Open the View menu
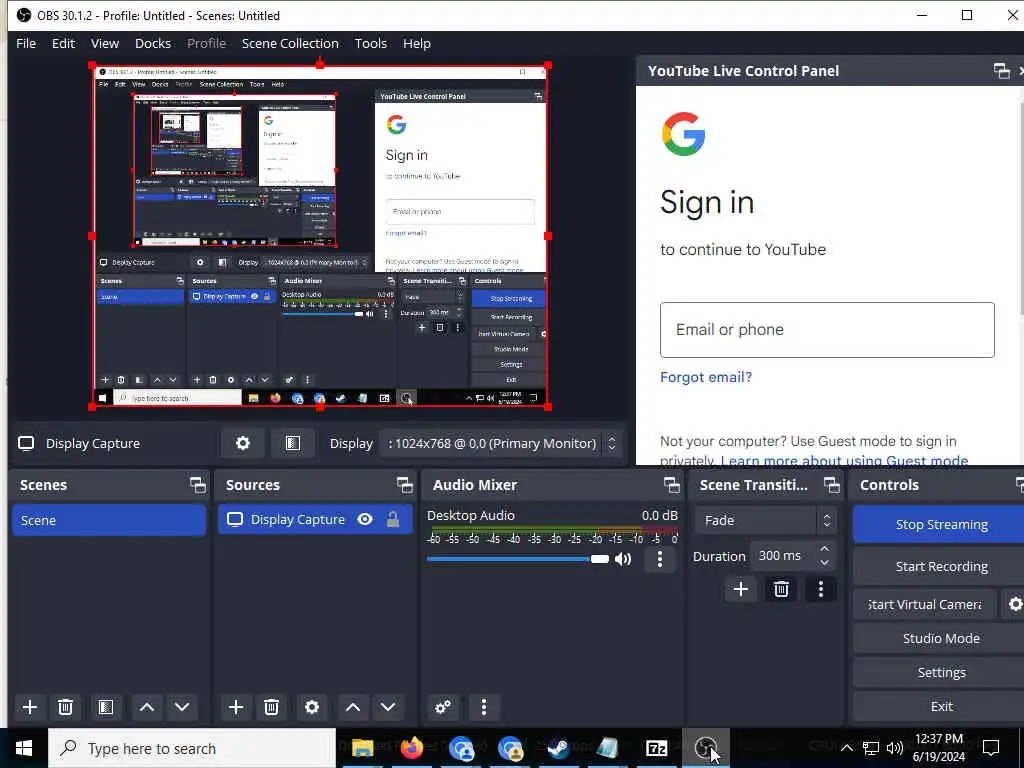 coord(104,43)
